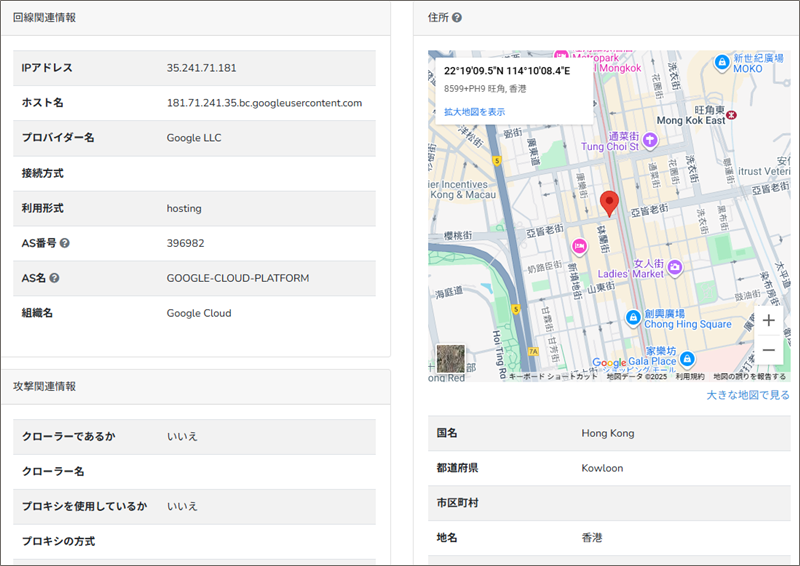Image resolution: width=800 pixels, height=566 pixels.
Task: Click the 攻撃関連情報 panel header
Action: 196,387
